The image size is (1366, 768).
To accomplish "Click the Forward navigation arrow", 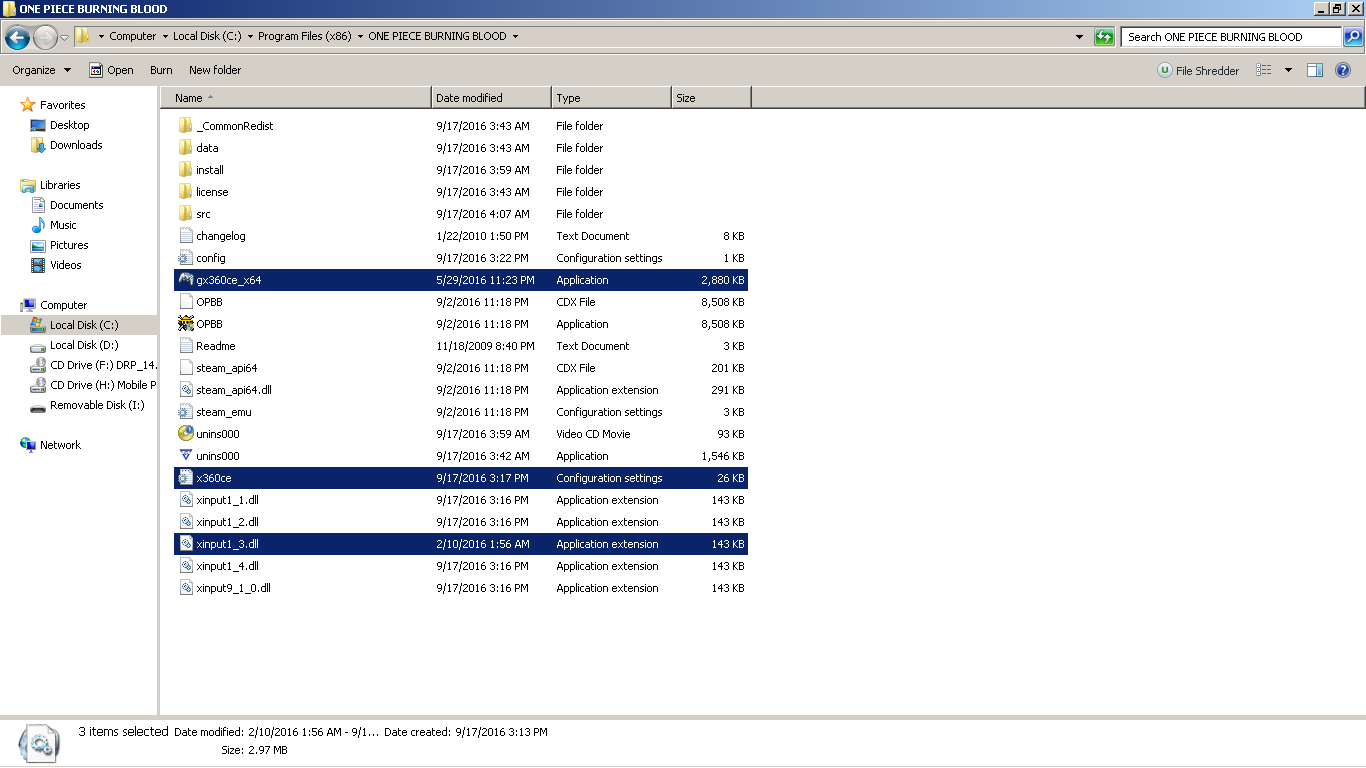I will [x=45, y=37].
